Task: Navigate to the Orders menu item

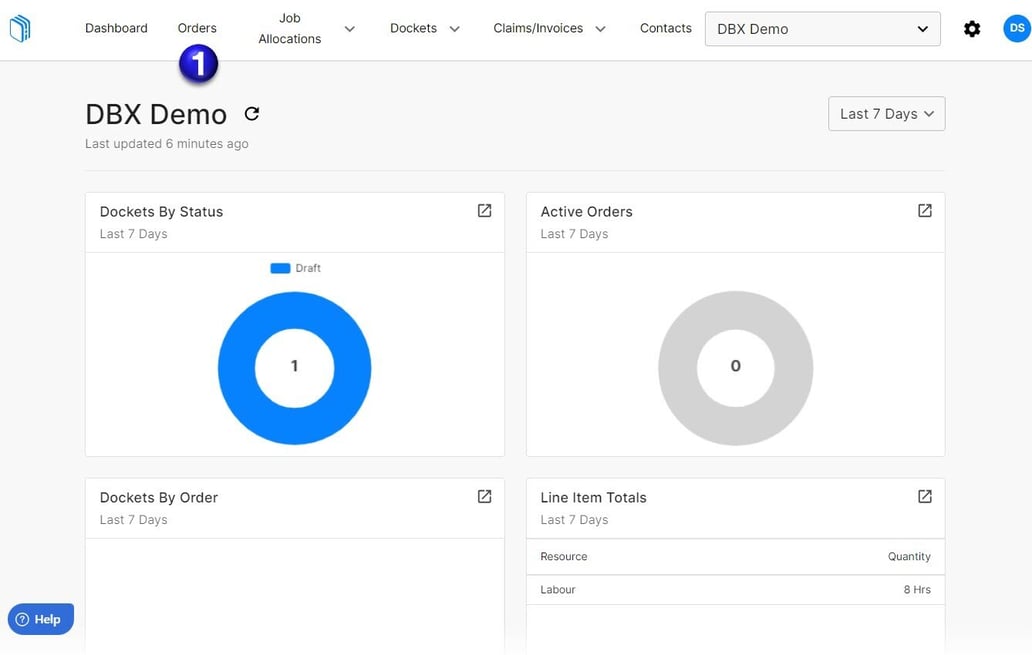Action: (197, 28)
